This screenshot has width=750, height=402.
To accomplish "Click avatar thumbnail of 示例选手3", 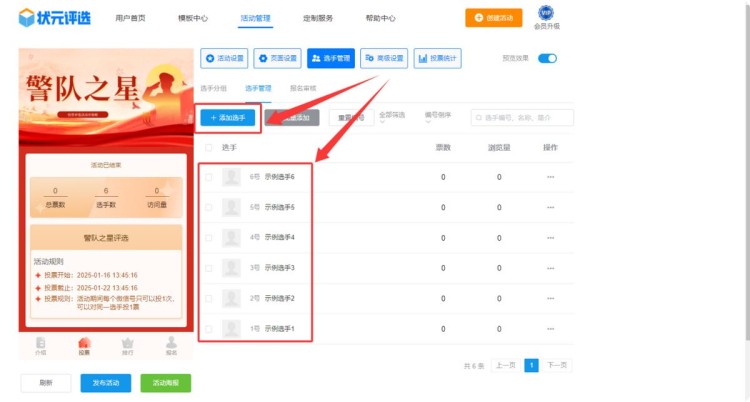I will pyautogui.click(x=232, y=268).
